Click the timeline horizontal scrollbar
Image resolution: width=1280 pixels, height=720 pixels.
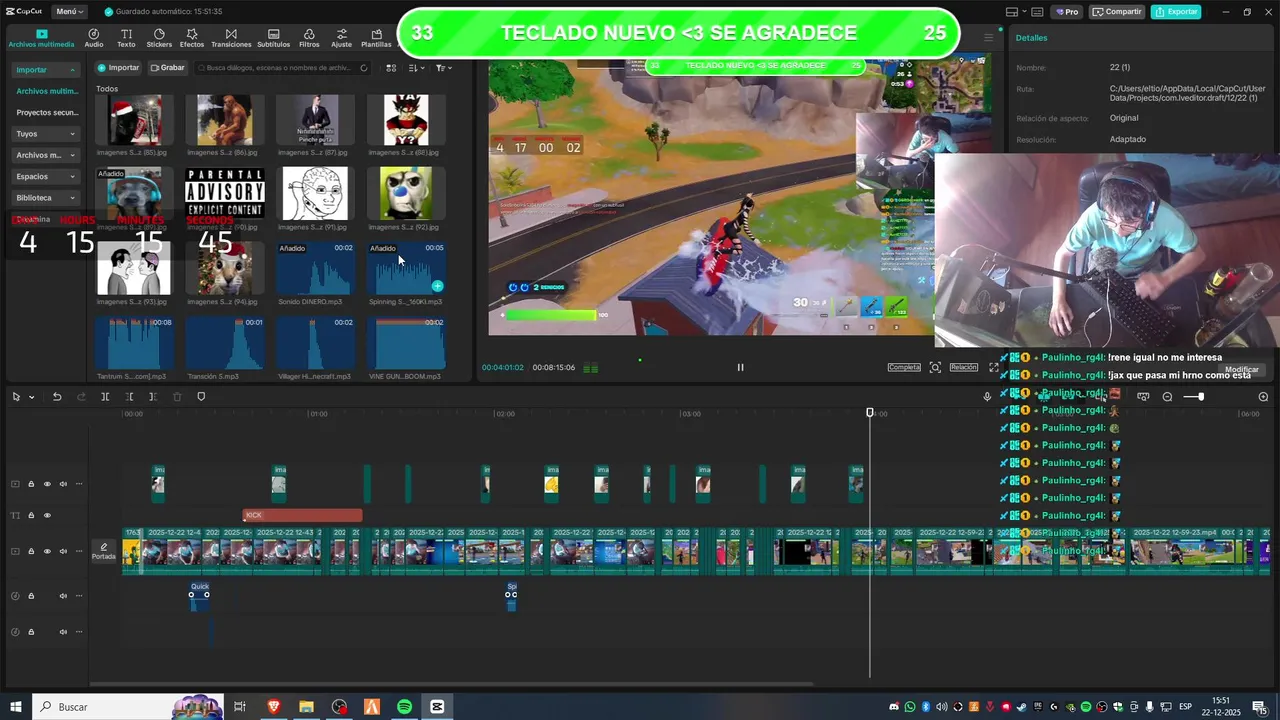click(x=452, y=684)
